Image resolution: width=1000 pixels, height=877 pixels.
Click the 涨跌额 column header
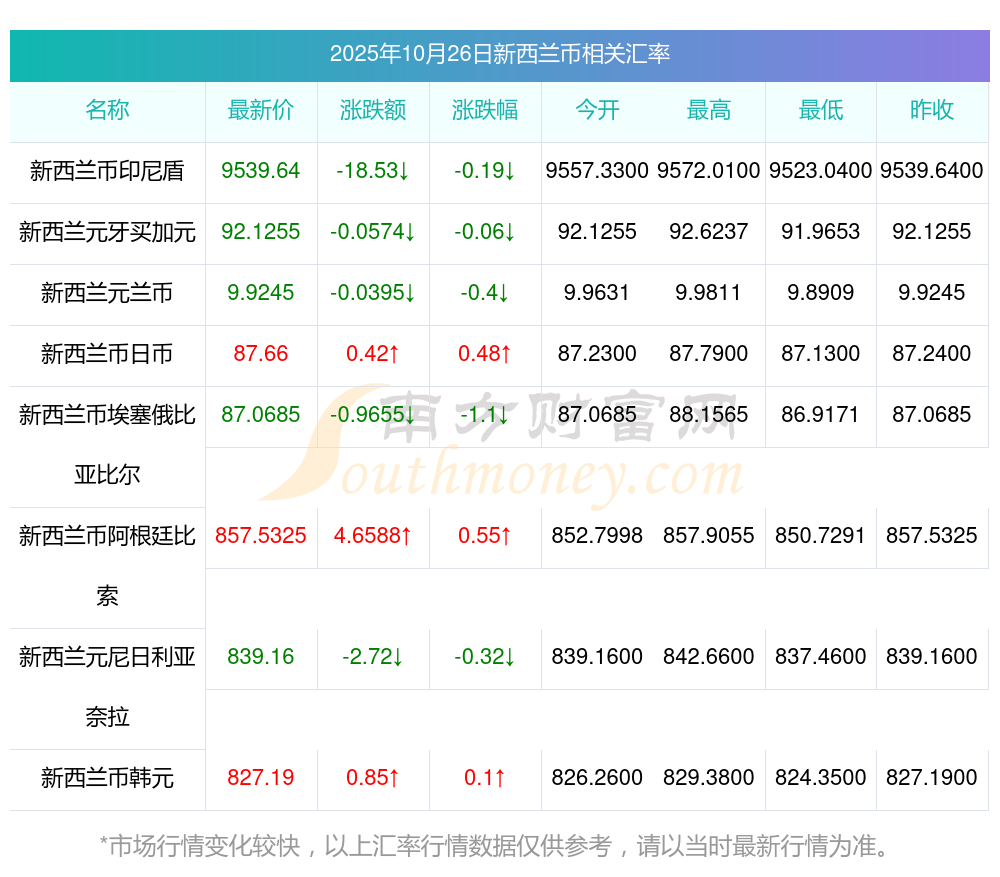pyautogui.click(x=373, y=110)
